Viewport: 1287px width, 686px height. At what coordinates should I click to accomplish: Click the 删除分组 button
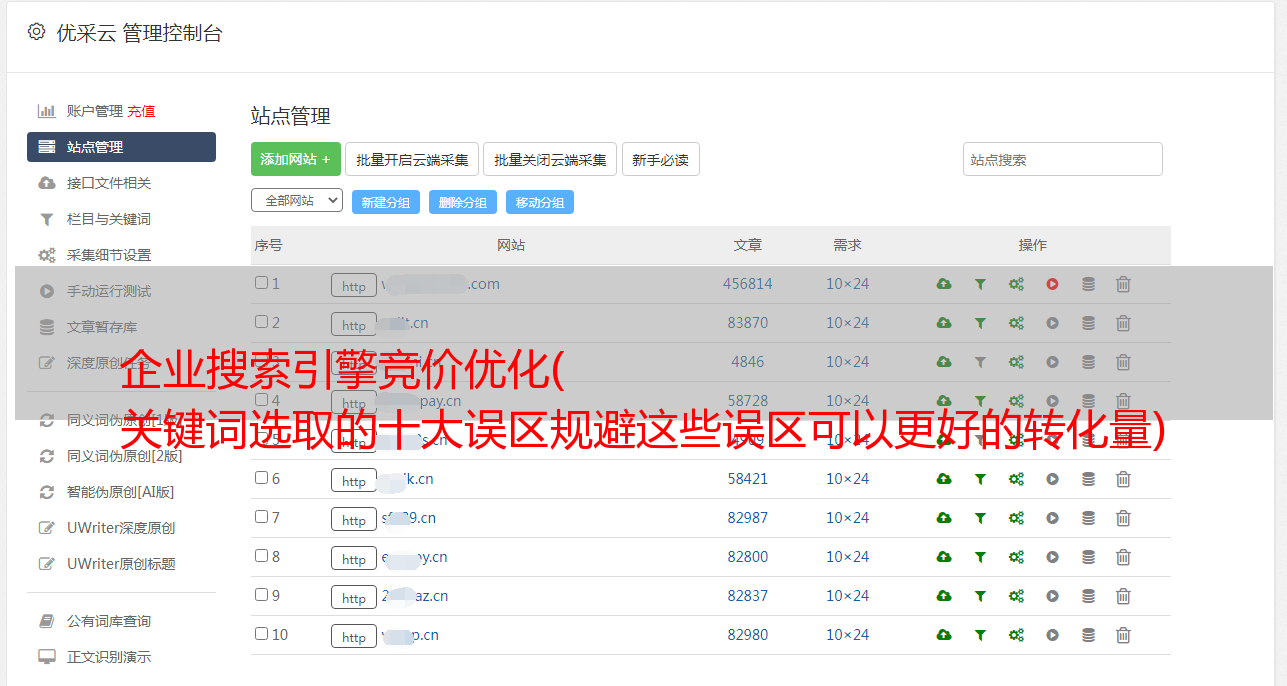pyautogui.click(x=463, y=202)
